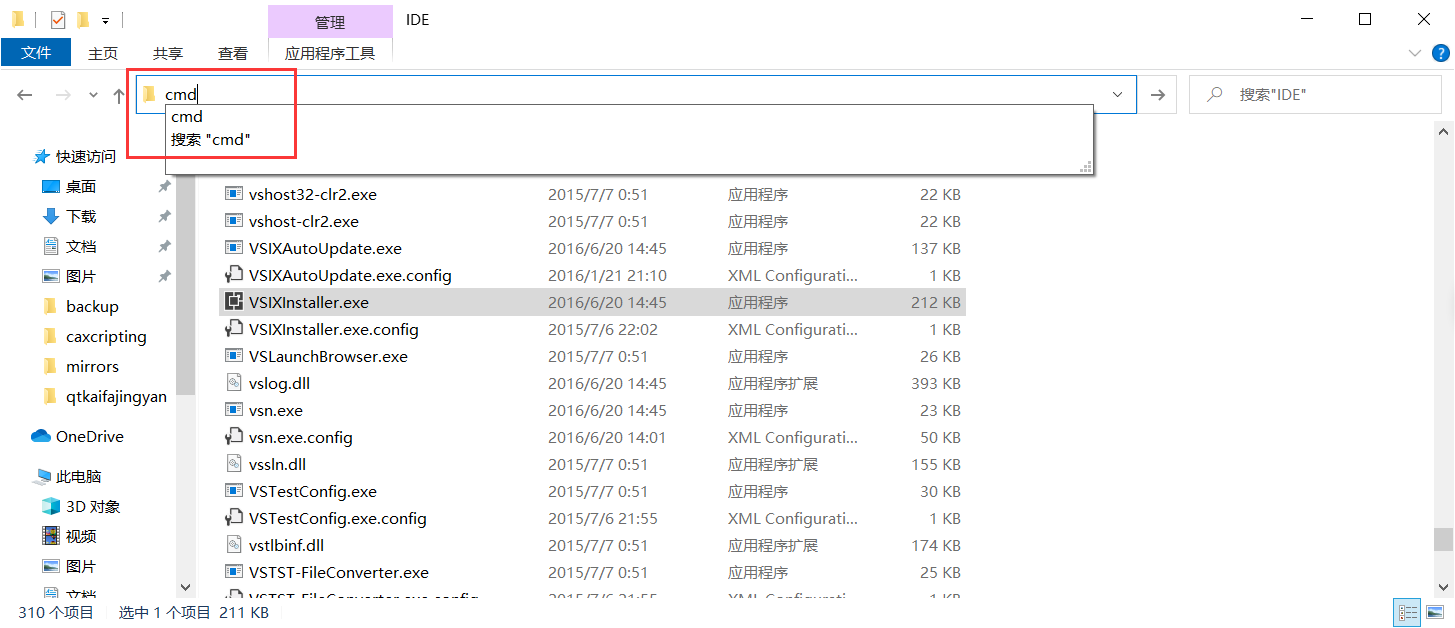Click the 3D 对象 cube icon
Screen dimensions: 1455x628
51,507
